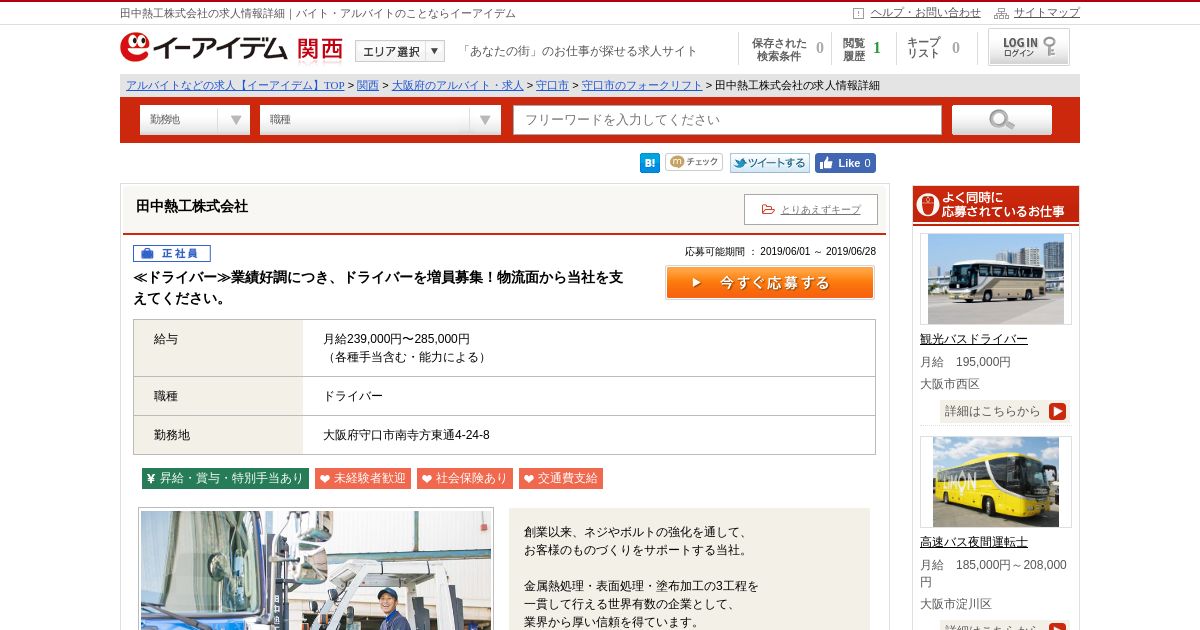1200x630 pixels.
Task: Click the sitemap icon
Action: click(x=1001, y=13)
